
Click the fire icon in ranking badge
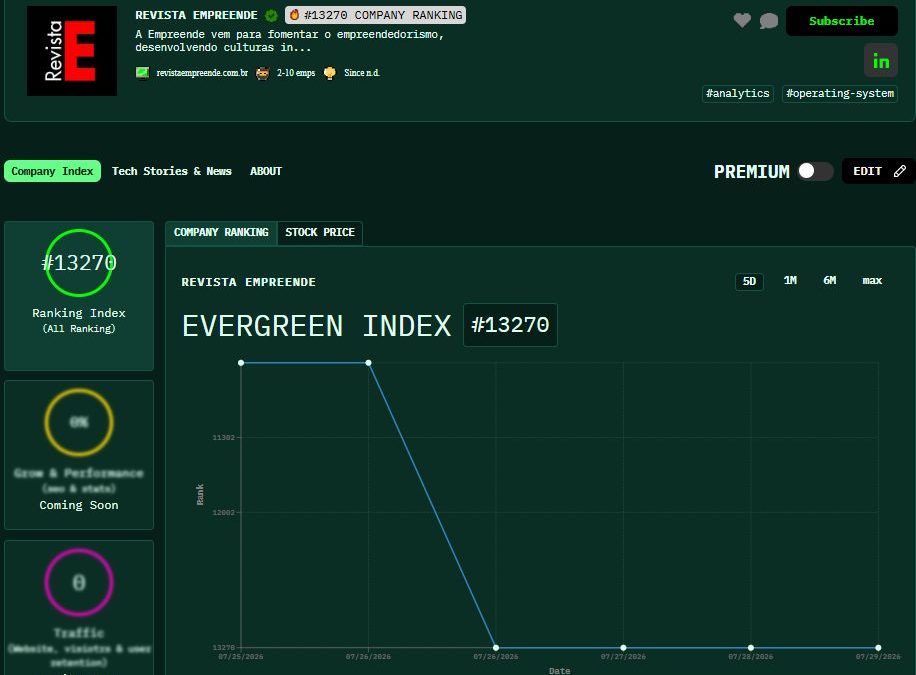294,15
